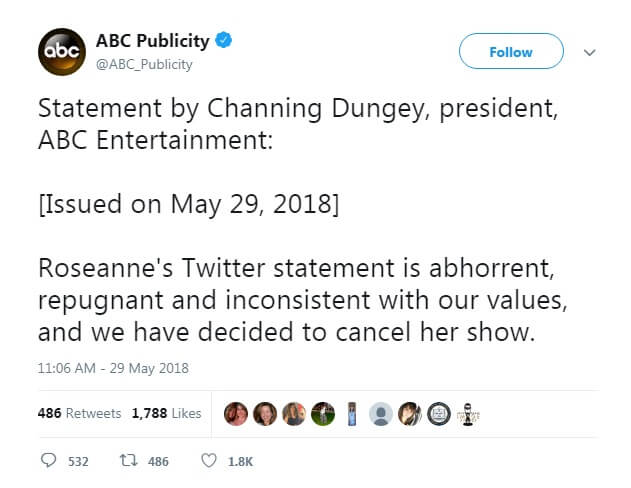Click the first liker avatar

[235, 413]
